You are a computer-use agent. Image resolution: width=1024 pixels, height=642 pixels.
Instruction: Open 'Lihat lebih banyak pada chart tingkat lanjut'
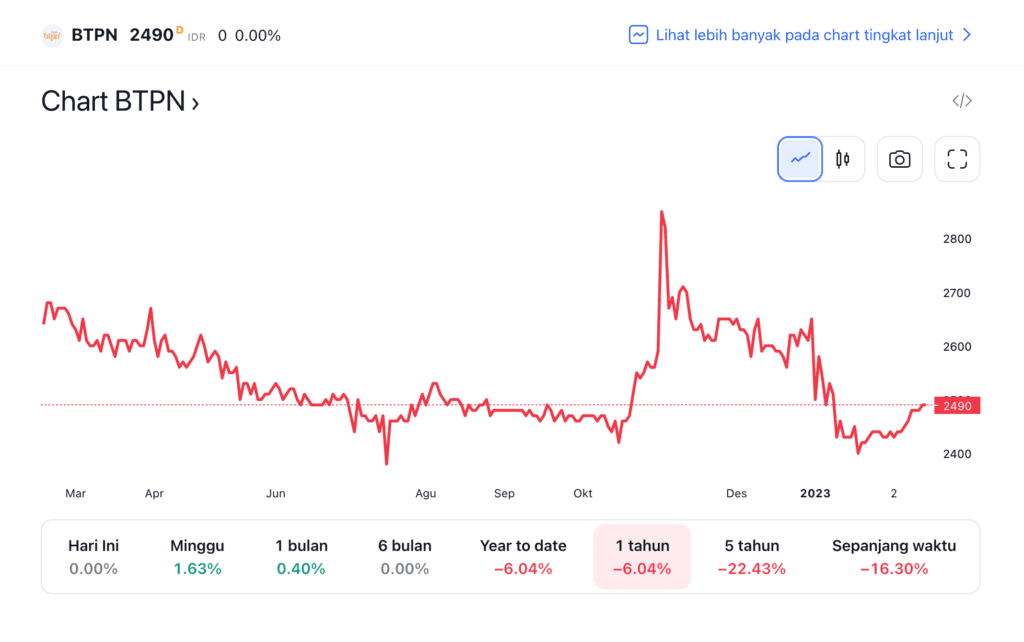804,35
